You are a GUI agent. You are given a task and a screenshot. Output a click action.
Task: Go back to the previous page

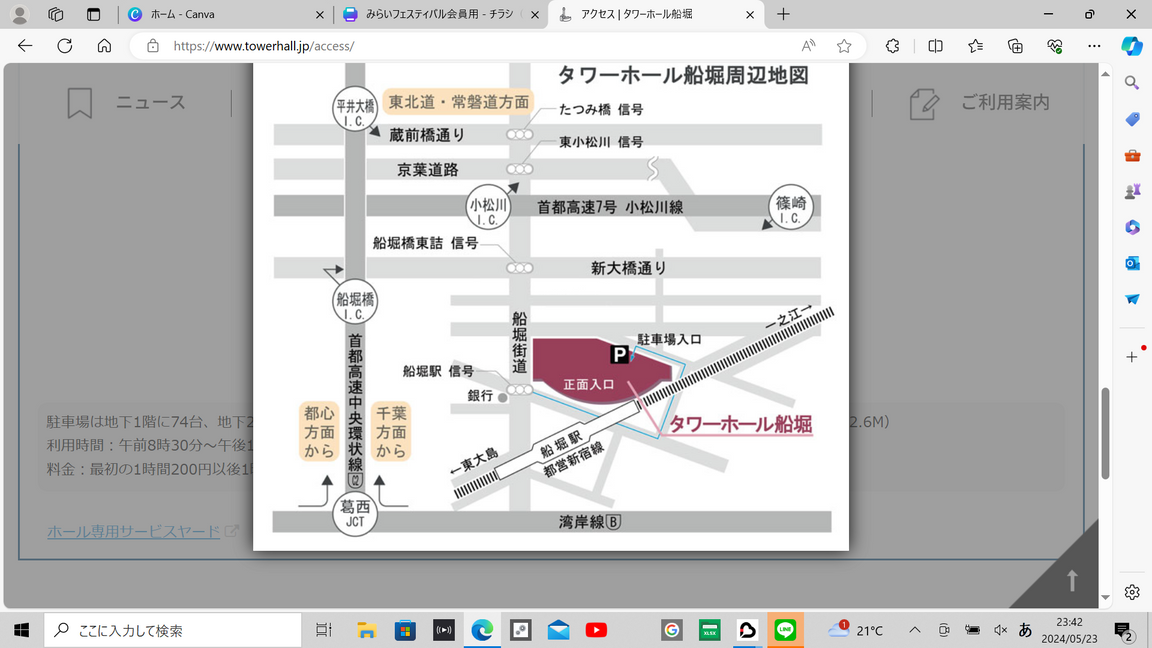[25, 46]
